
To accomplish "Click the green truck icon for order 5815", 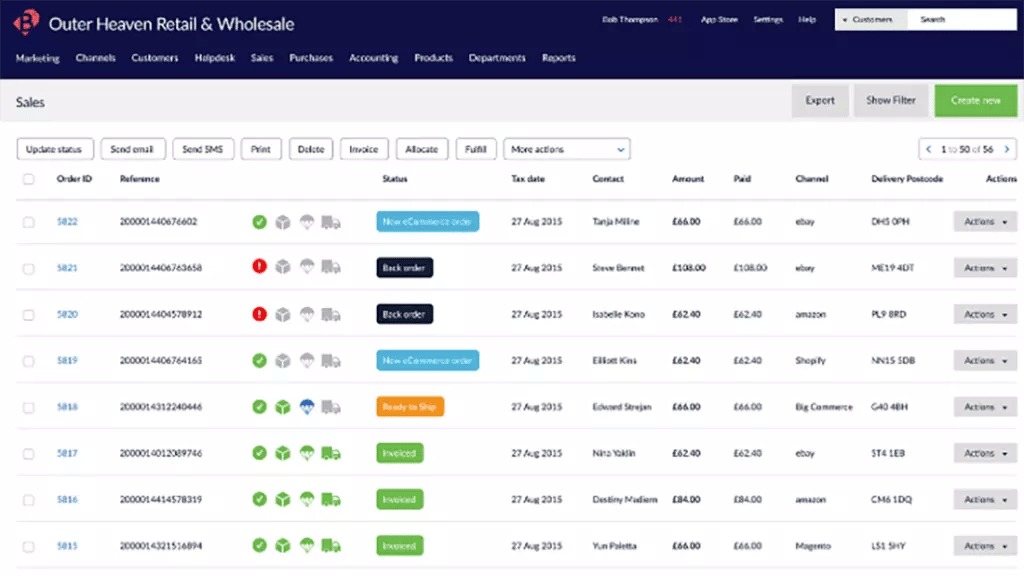I will coord(331,546).
